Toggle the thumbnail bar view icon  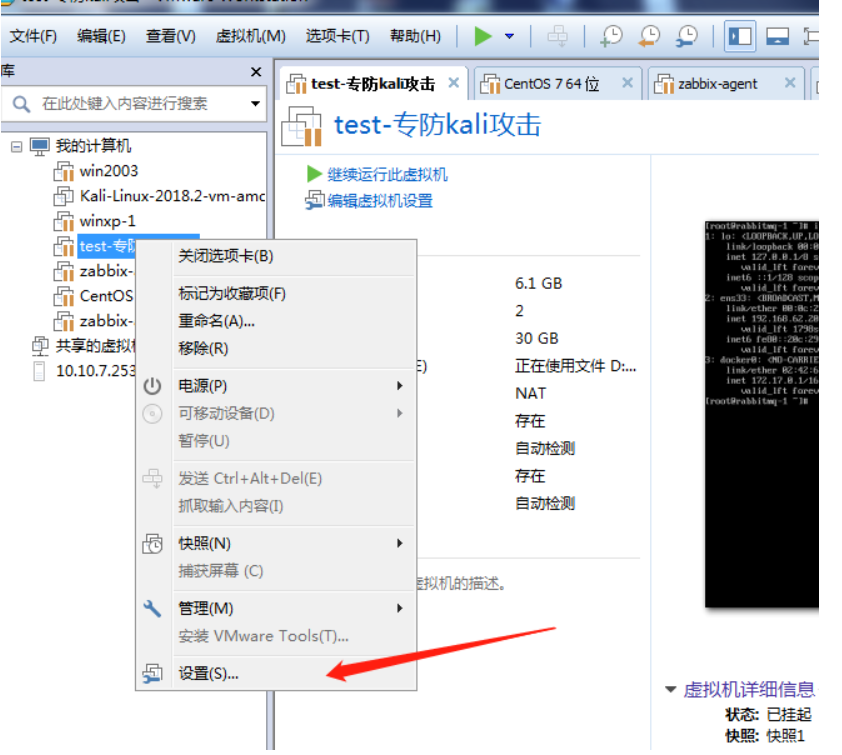point(777,37)
